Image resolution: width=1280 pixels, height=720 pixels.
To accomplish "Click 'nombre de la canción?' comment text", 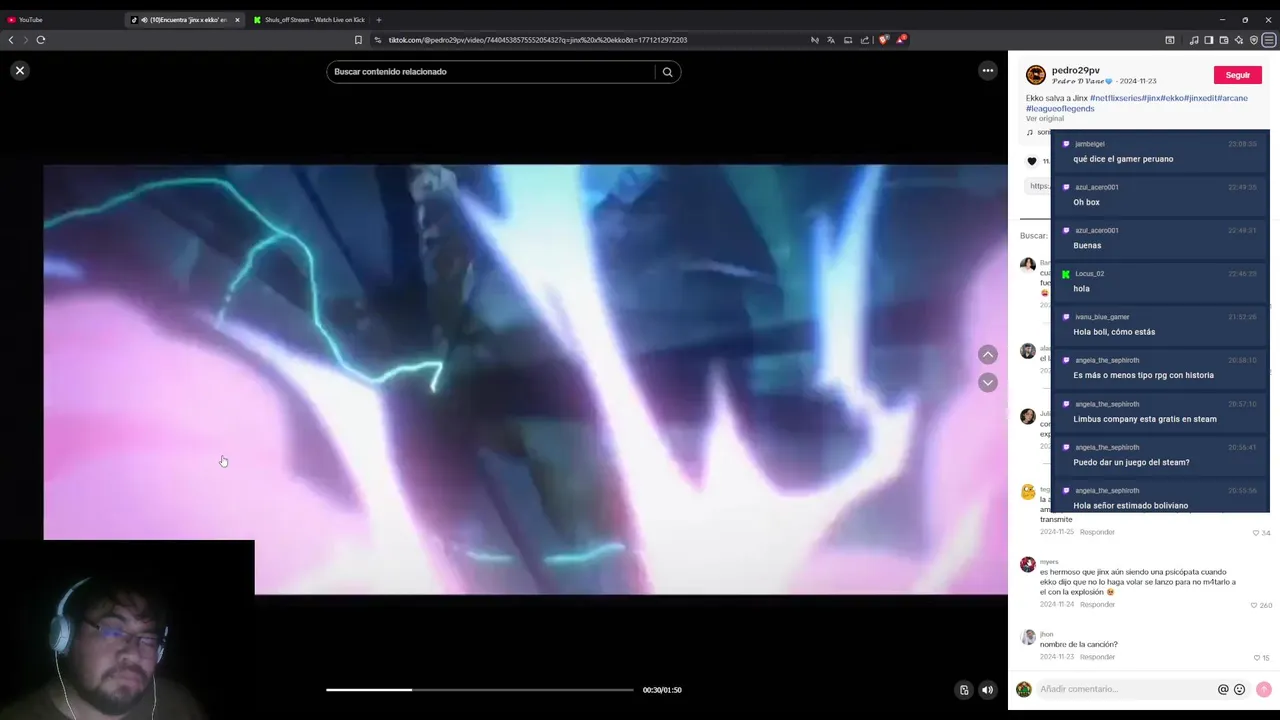I will [1078, 644].
